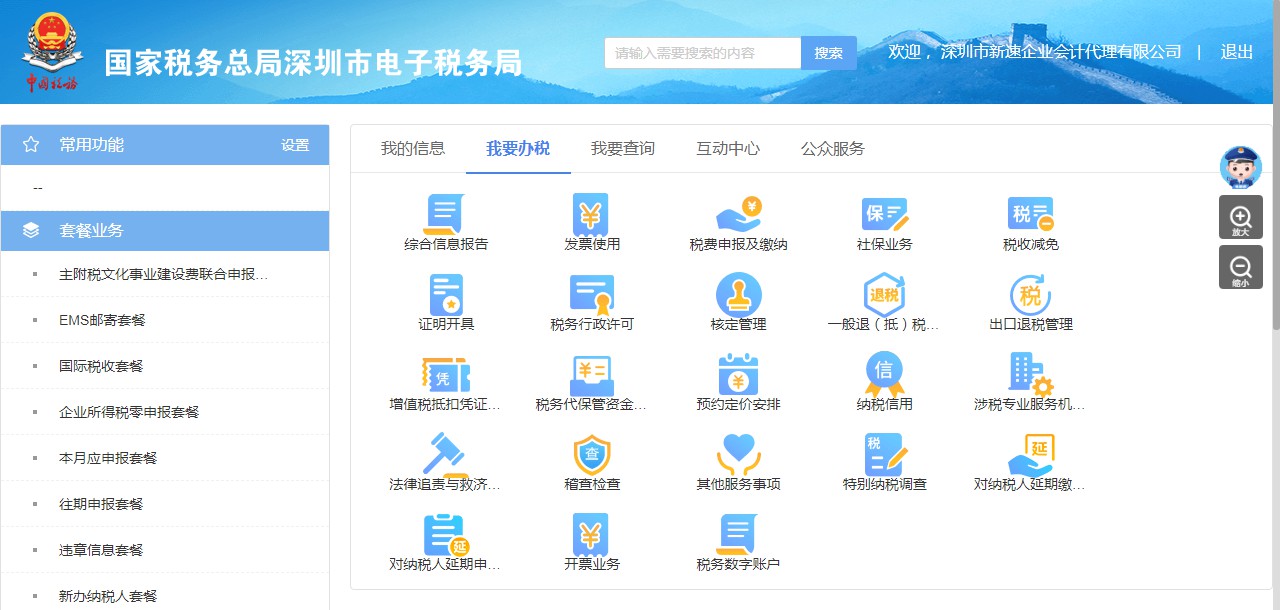Click the 证明开具 certificate icon
The width and height of the screenshot is (1280, 610).
(445, 295)
